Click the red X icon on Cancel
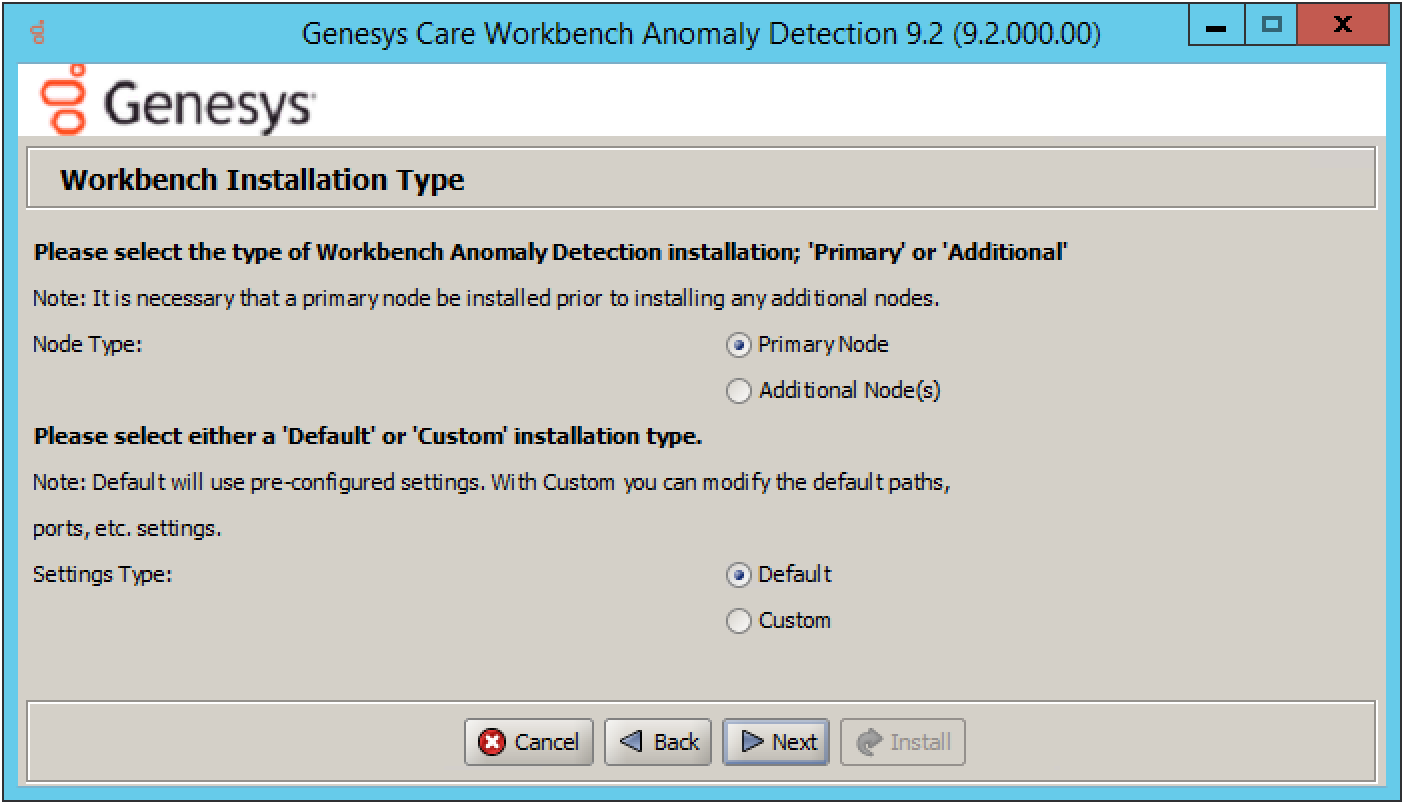Viewport: 1404px width, 804px height. point(492,742)
